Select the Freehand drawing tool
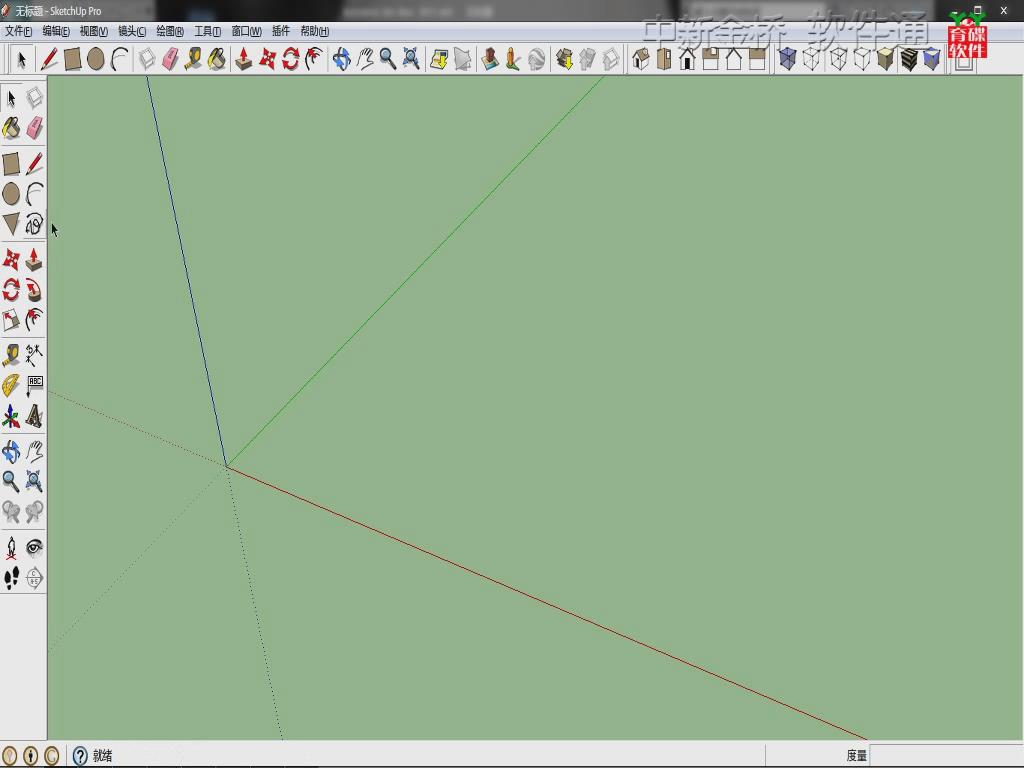The image size is (1024, 768). click(34, 224)
